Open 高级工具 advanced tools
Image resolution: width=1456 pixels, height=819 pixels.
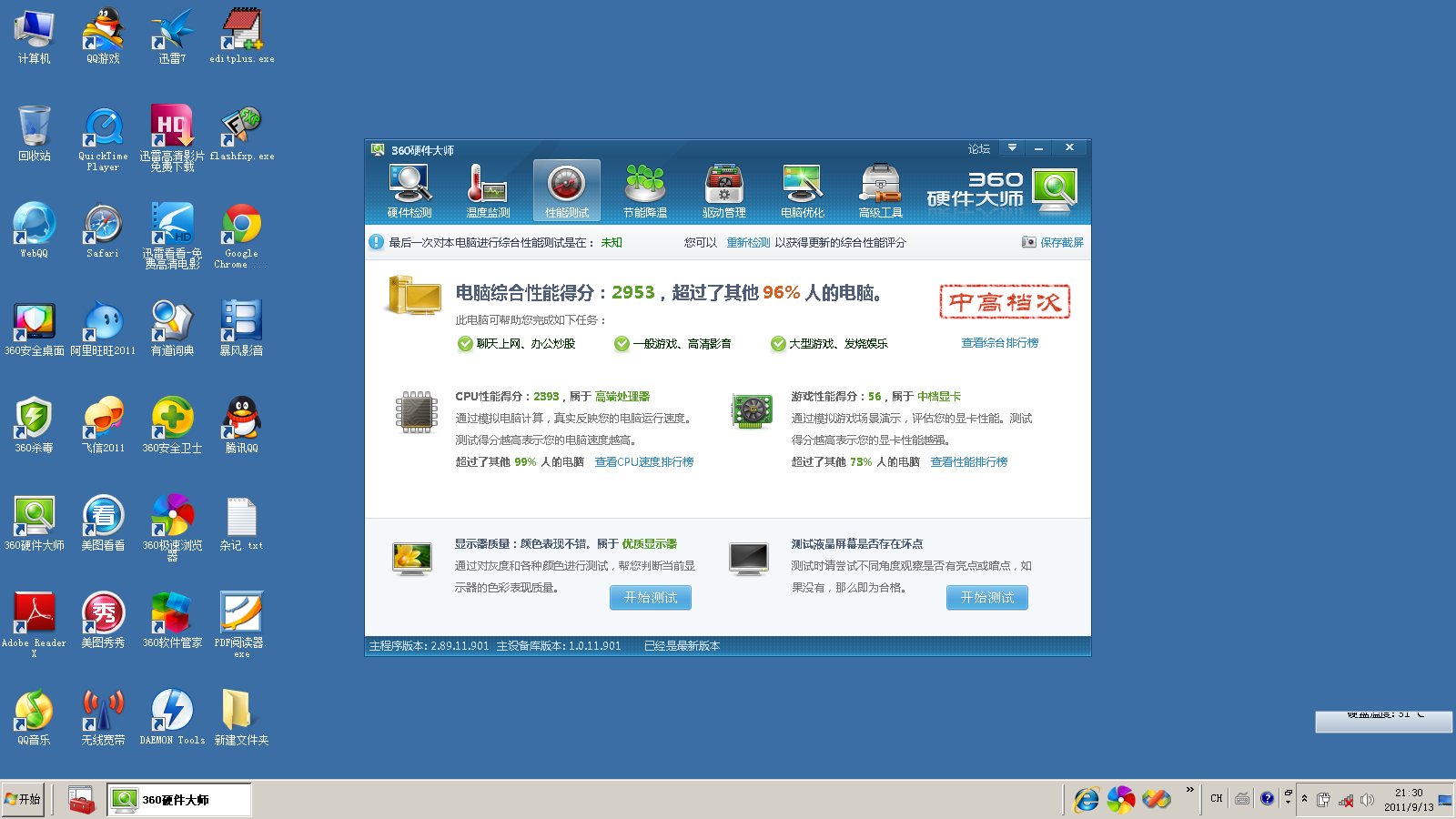click(881, 191)
